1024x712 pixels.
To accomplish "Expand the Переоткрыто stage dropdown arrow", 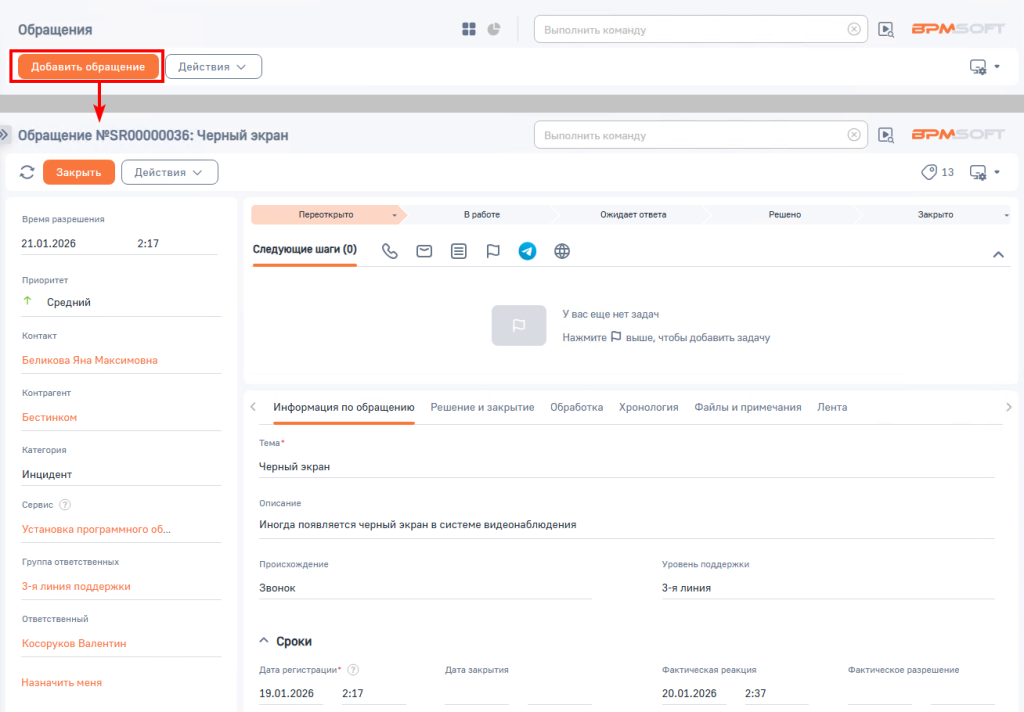I will pos(394,215).
